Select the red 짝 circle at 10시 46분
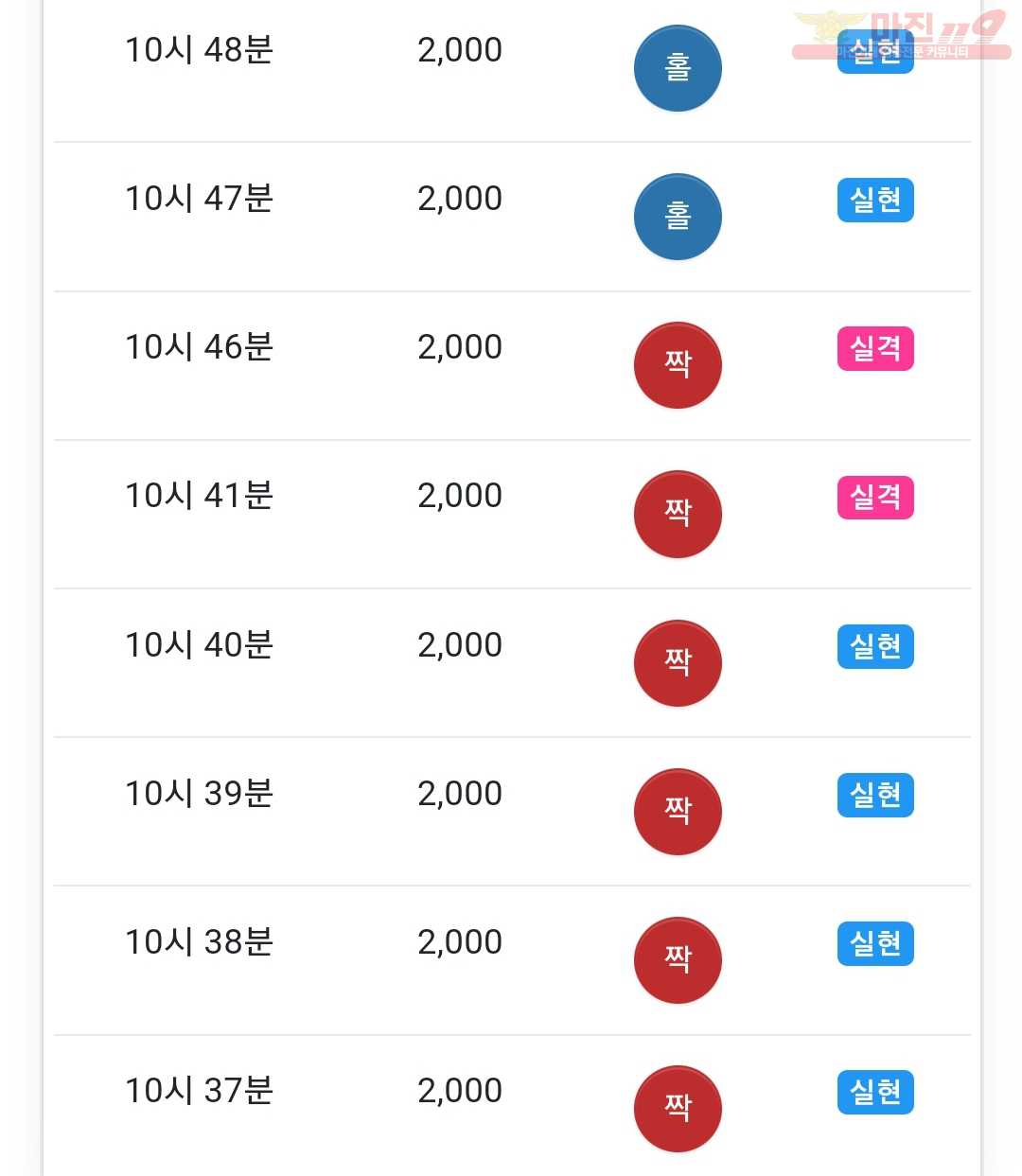 678,365
